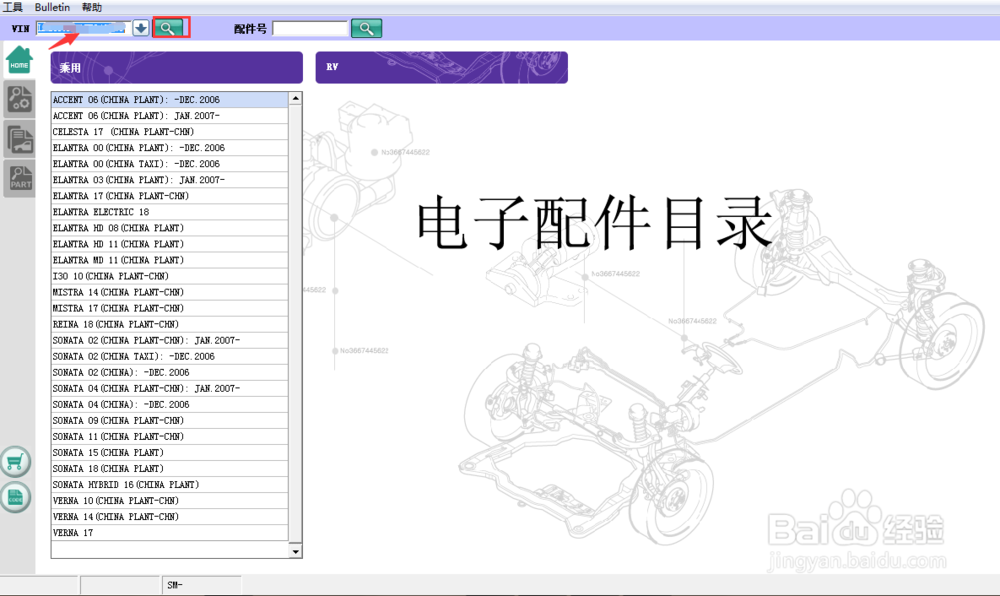Go to the Home page icon
Viewport: 1000px width, 596px height.
(x=19, y=60)
